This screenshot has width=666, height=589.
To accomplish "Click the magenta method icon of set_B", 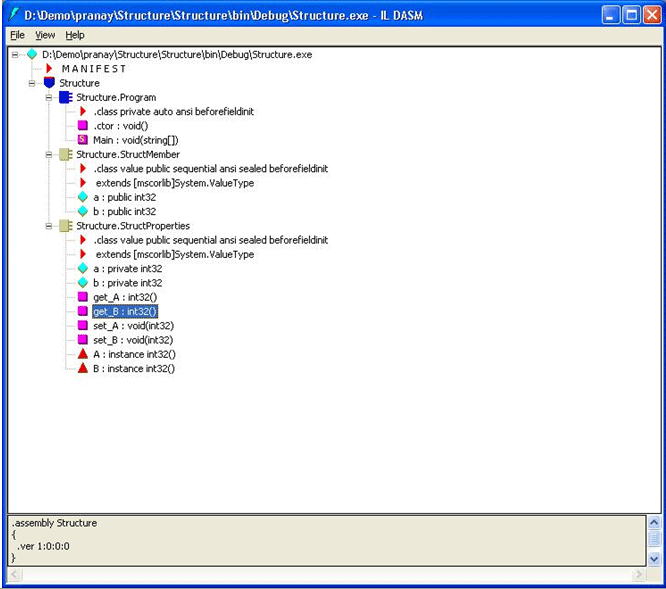I will (x=83, y=340).
